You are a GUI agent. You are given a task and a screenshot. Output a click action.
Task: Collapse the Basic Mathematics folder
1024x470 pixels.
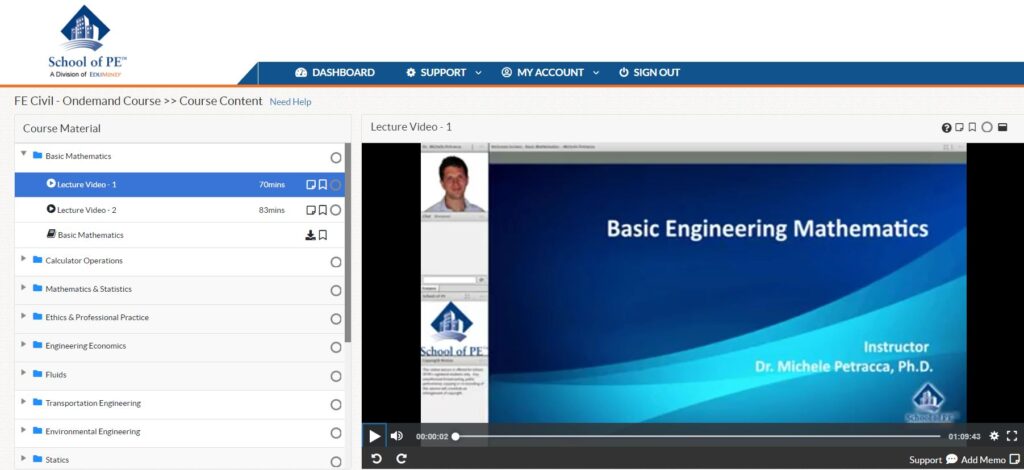(24, 155)
